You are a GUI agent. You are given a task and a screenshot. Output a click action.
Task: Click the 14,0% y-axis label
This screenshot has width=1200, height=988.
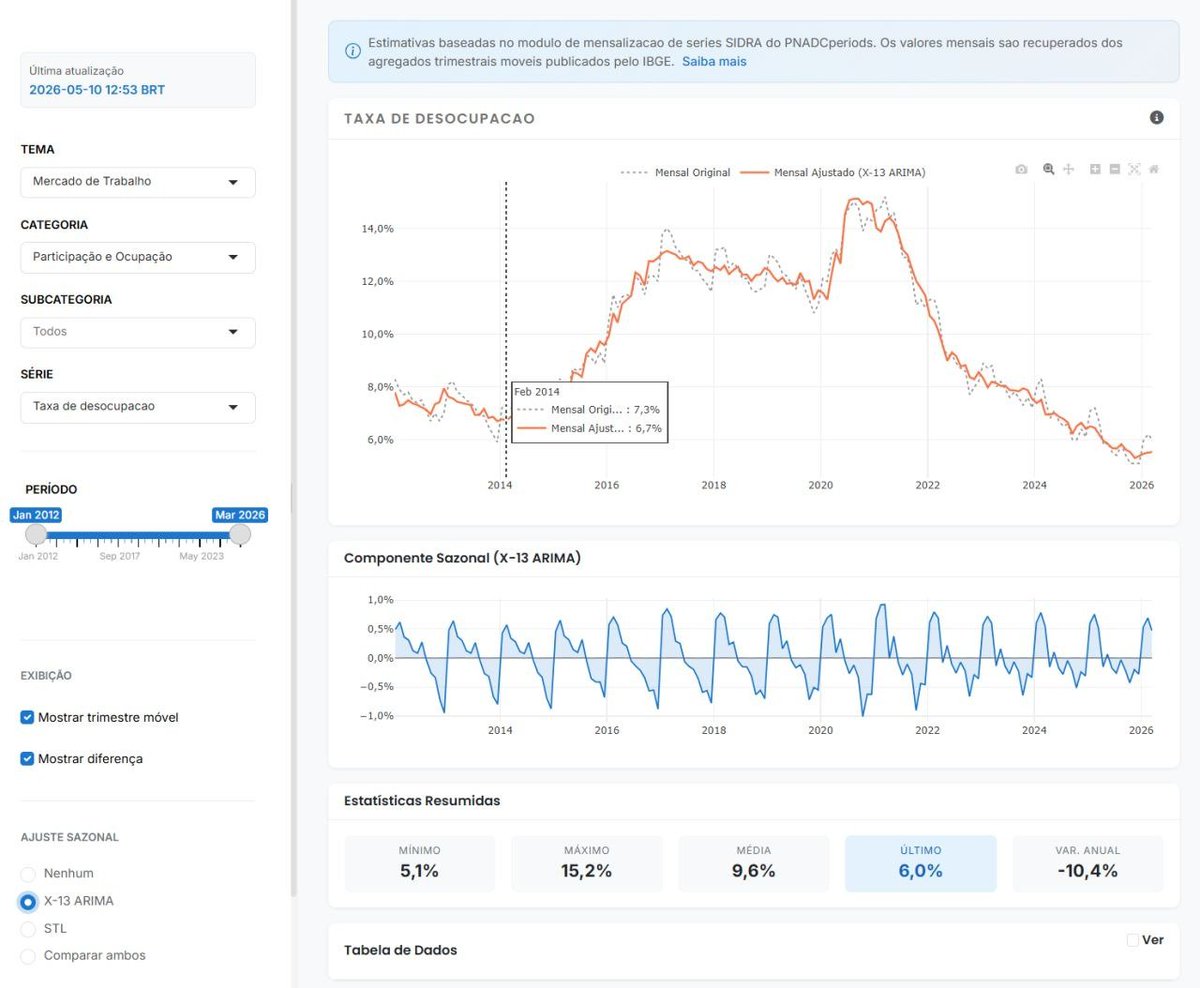378,228
